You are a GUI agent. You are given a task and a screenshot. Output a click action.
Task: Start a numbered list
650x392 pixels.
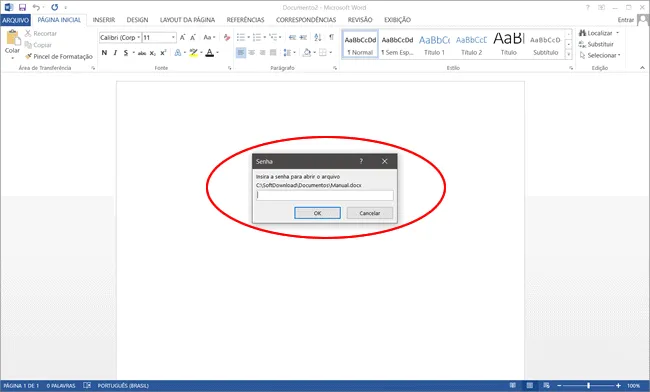click(x=257, y=37)
